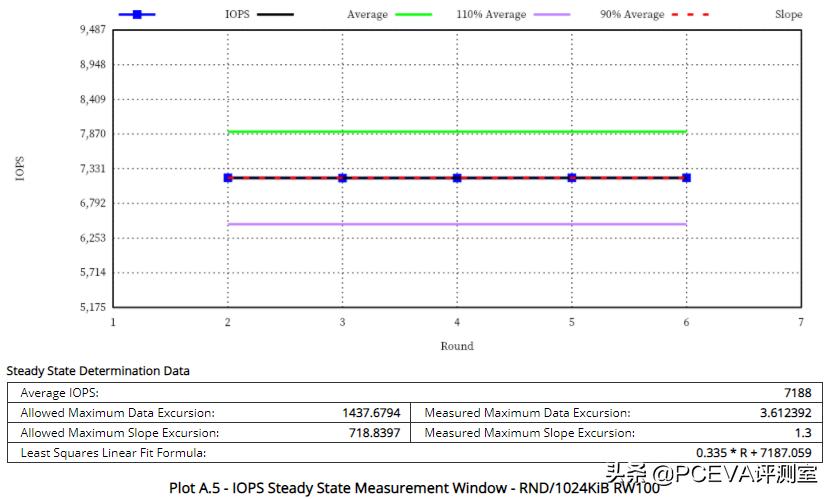The height and width of the screenshot is (499, 833).
Task: Click the value 3.612392
Action: (786, 413)
